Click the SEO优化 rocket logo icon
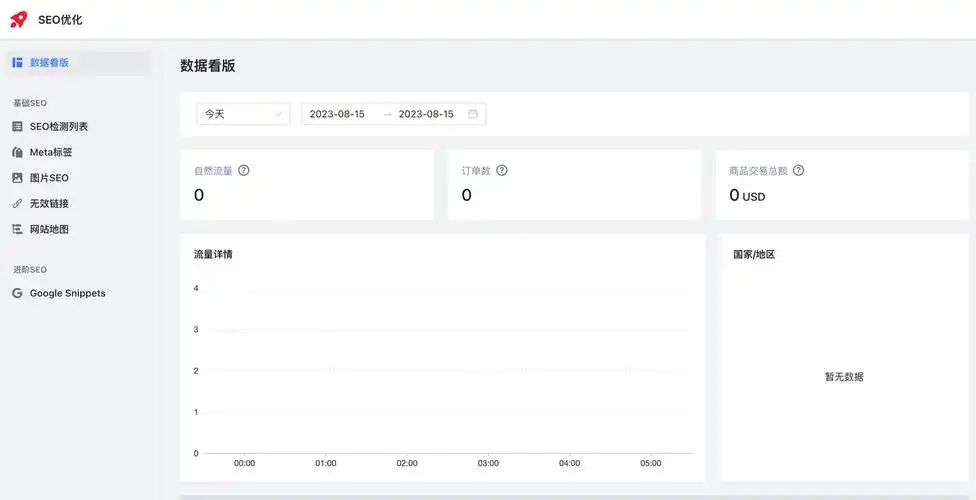Screen dimensions: 976x500 19,19
